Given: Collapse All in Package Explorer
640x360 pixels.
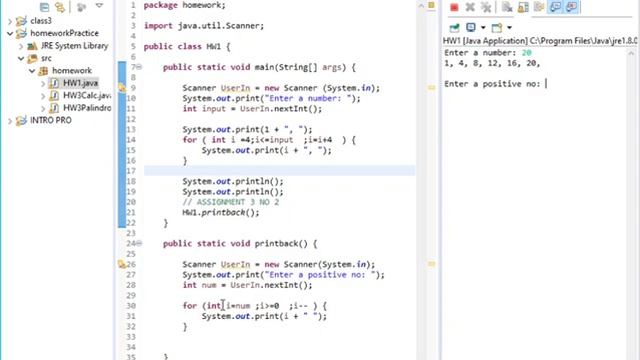Looking at the screenshot, I should point(44,7).
